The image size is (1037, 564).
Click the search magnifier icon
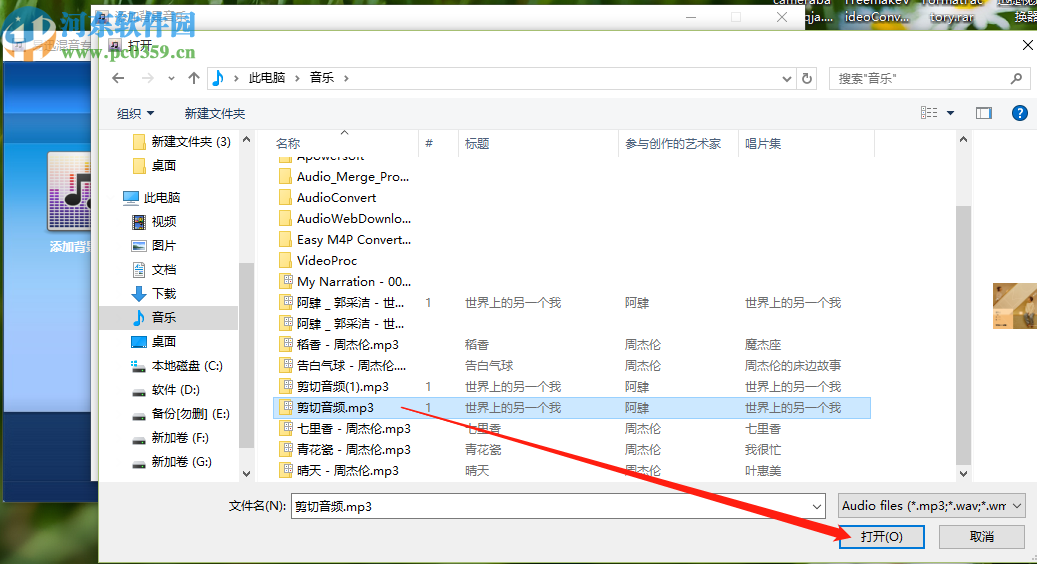click(x=1016, y=79)
